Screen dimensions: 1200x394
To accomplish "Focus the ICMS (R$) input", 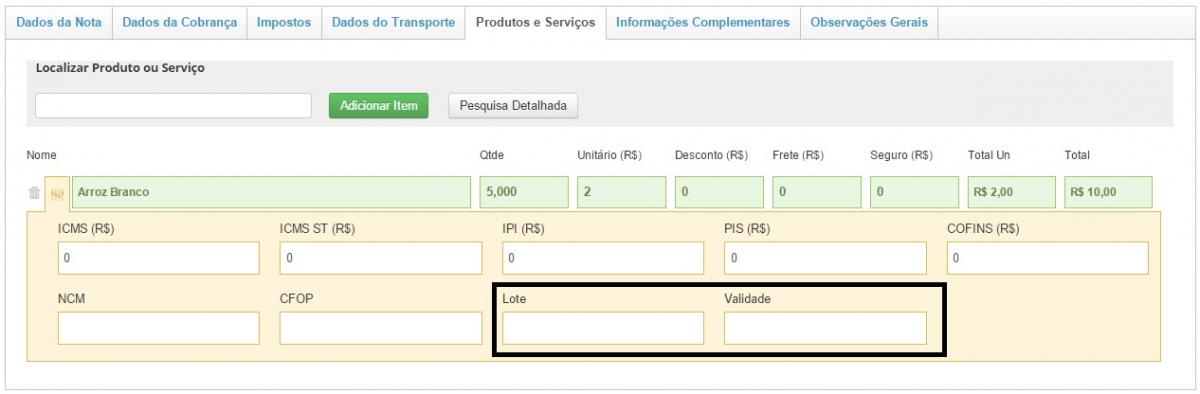I will 159,258.
